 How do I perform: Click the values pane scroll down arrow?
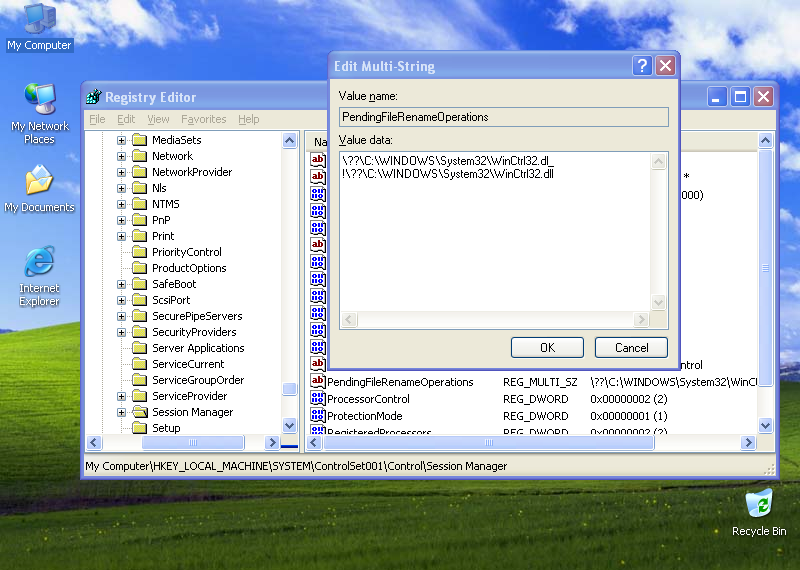point(765,425)
